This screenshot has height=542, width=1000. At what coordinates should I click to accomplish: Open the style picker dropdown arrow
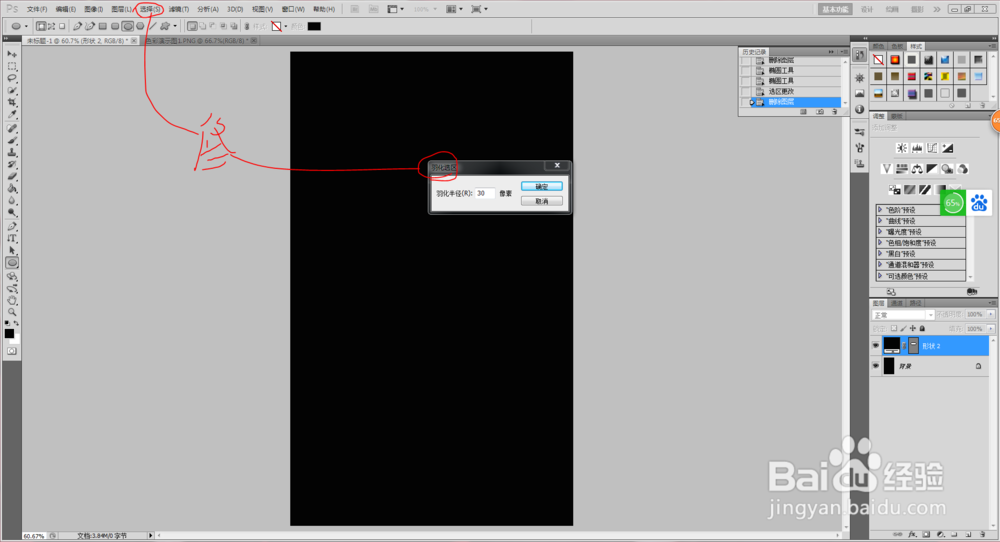(285, 26)
